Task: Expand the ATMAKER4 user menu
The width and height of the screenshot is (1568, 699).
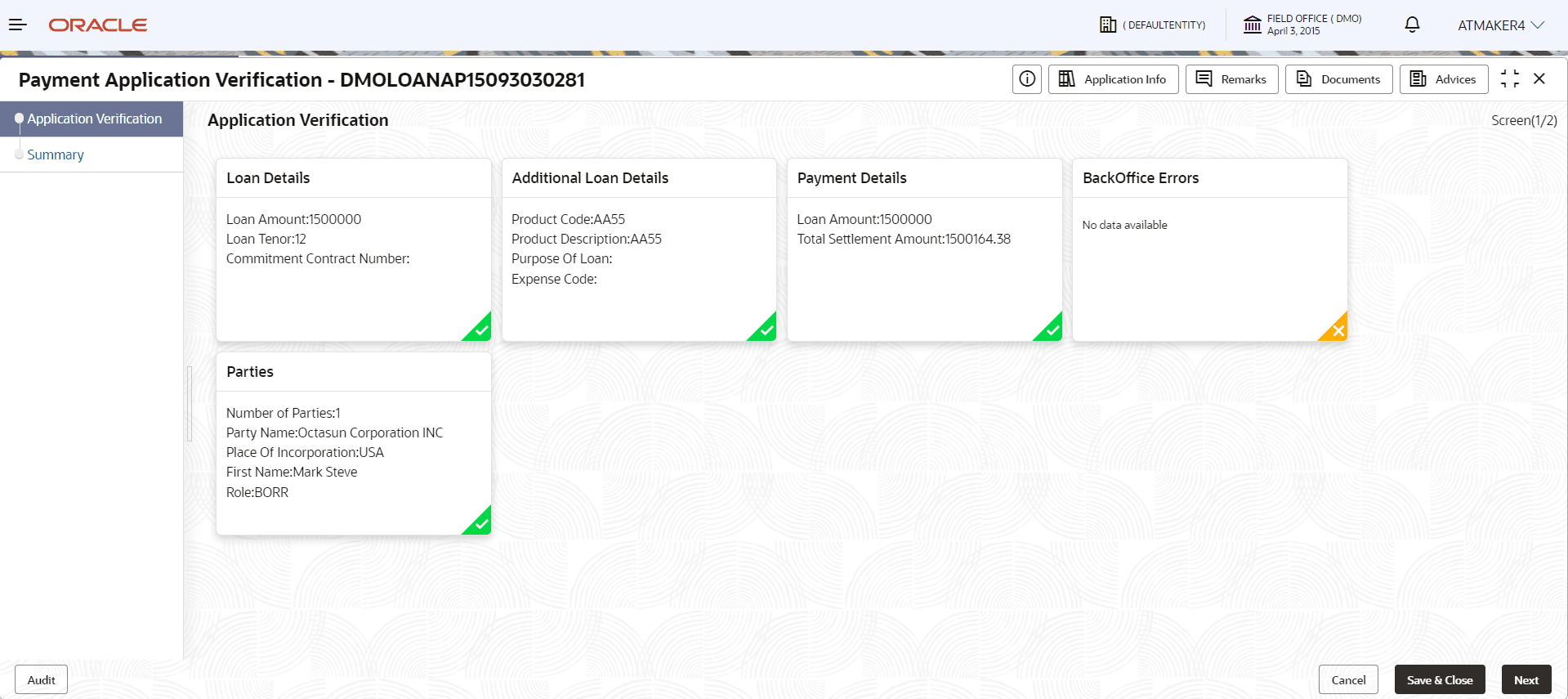Action: pos(1501,25)
